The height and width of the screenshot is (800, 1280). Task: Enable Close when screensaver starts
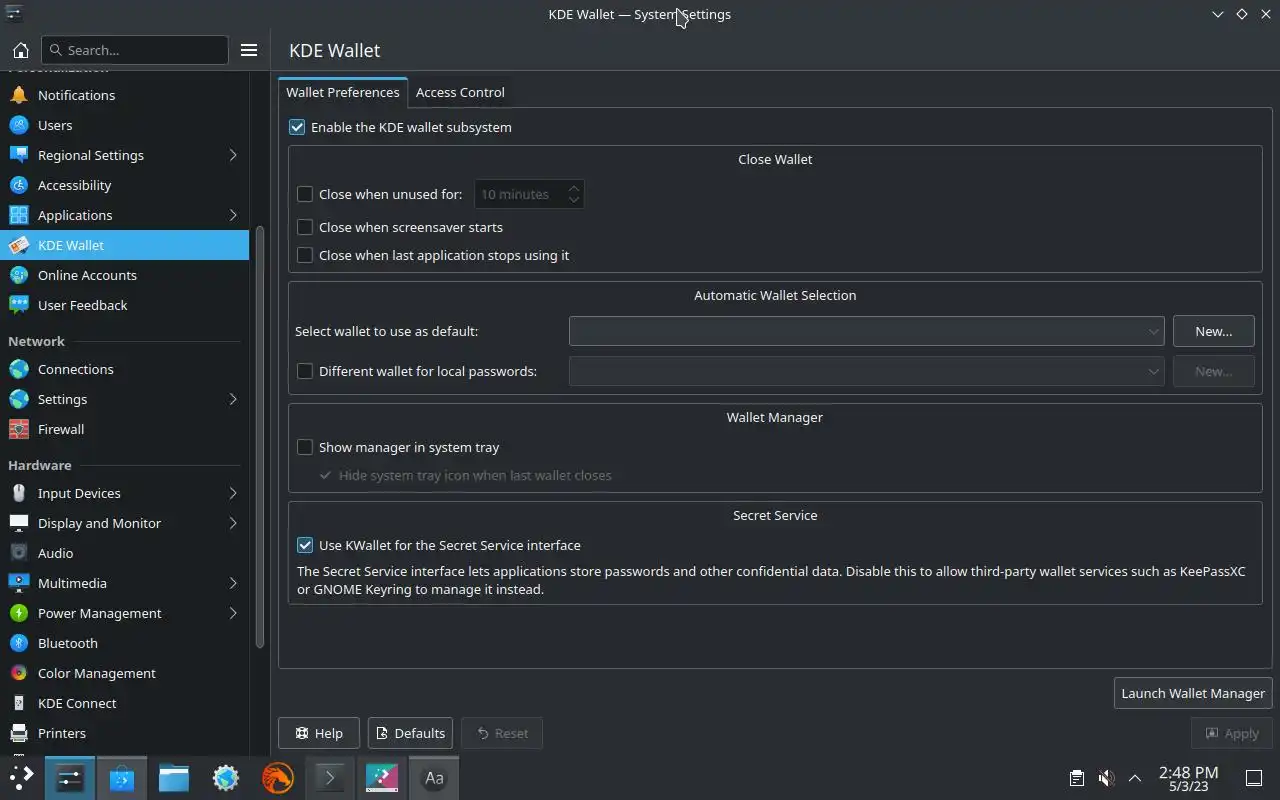coord(305,227)
